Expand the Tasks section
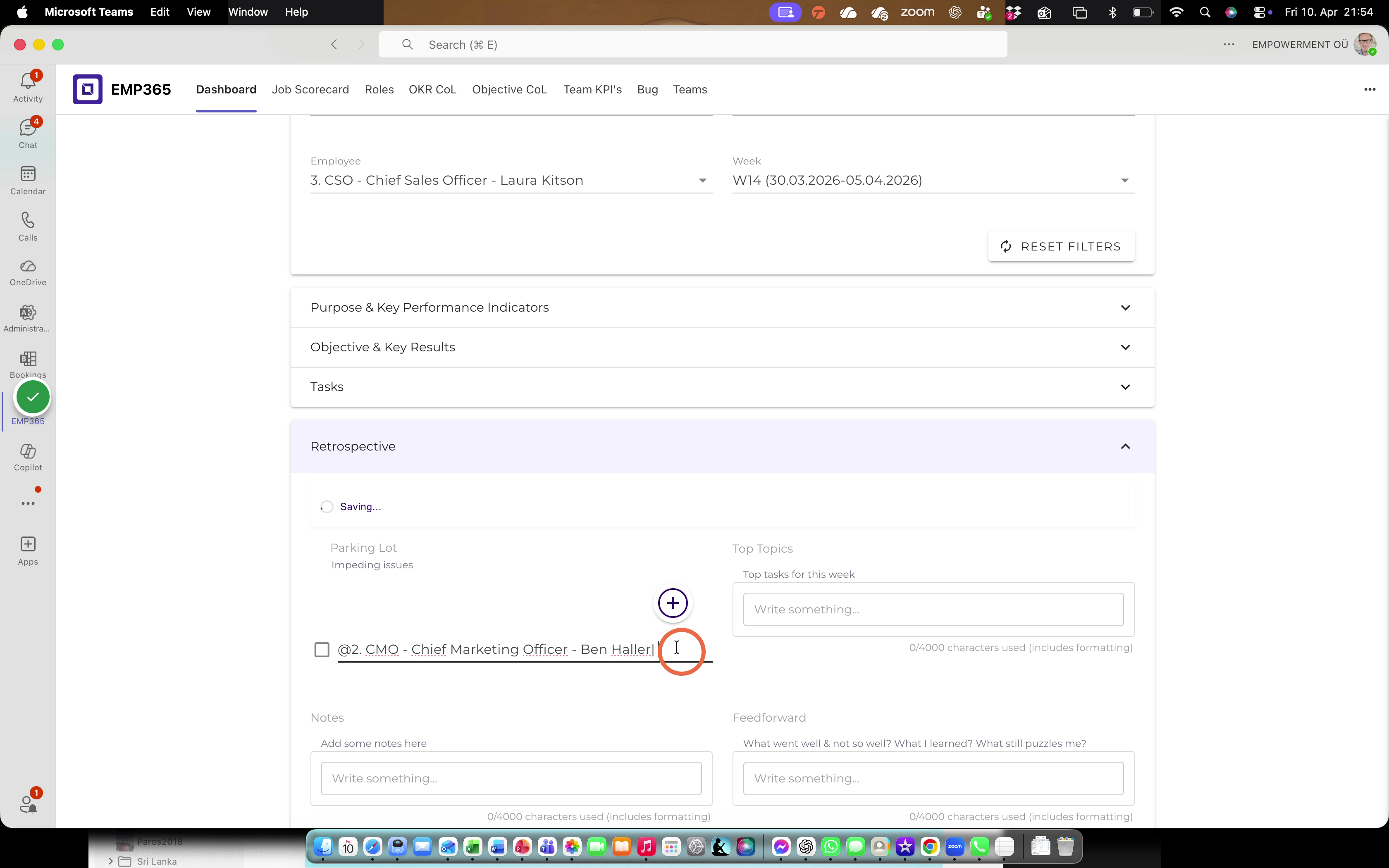1389x868 pixels. (x=722, y=387)
